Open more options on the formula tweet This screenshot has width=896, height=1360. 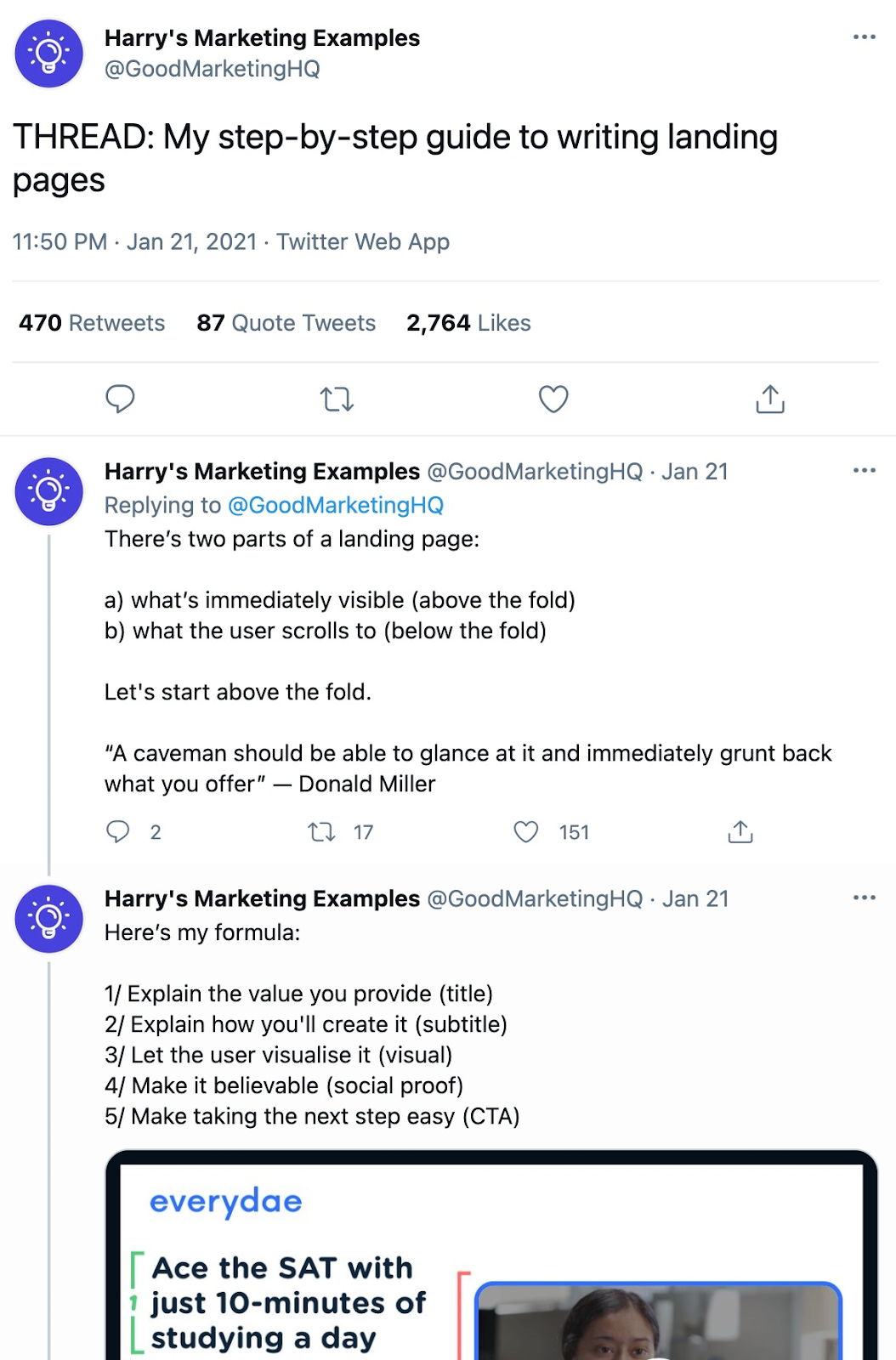tap(864, 898)
